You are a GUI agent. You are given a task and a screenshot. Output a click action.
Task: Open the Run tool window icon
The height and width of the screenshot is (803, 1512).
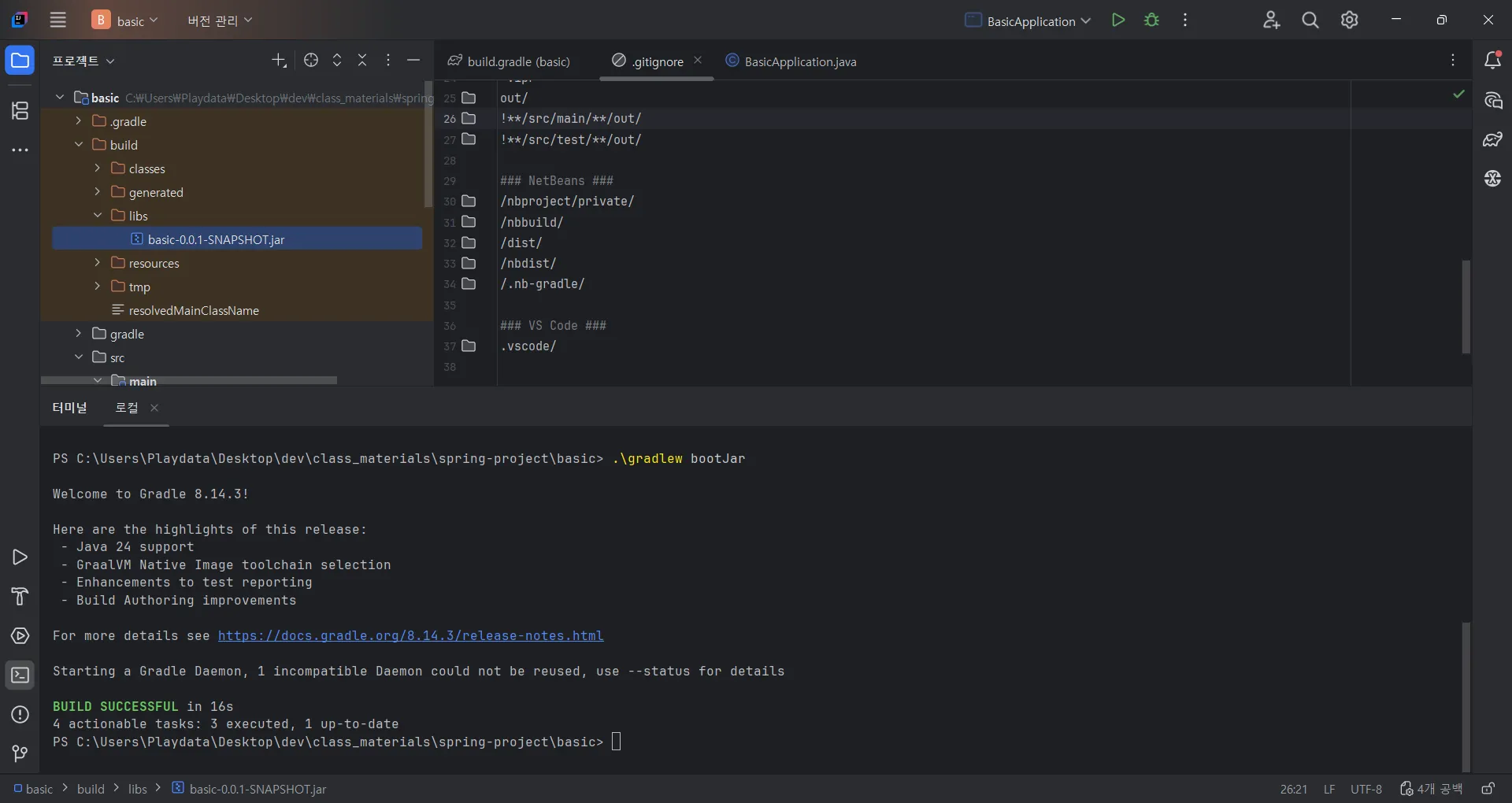pyautogui.click(x=20, y=557)
